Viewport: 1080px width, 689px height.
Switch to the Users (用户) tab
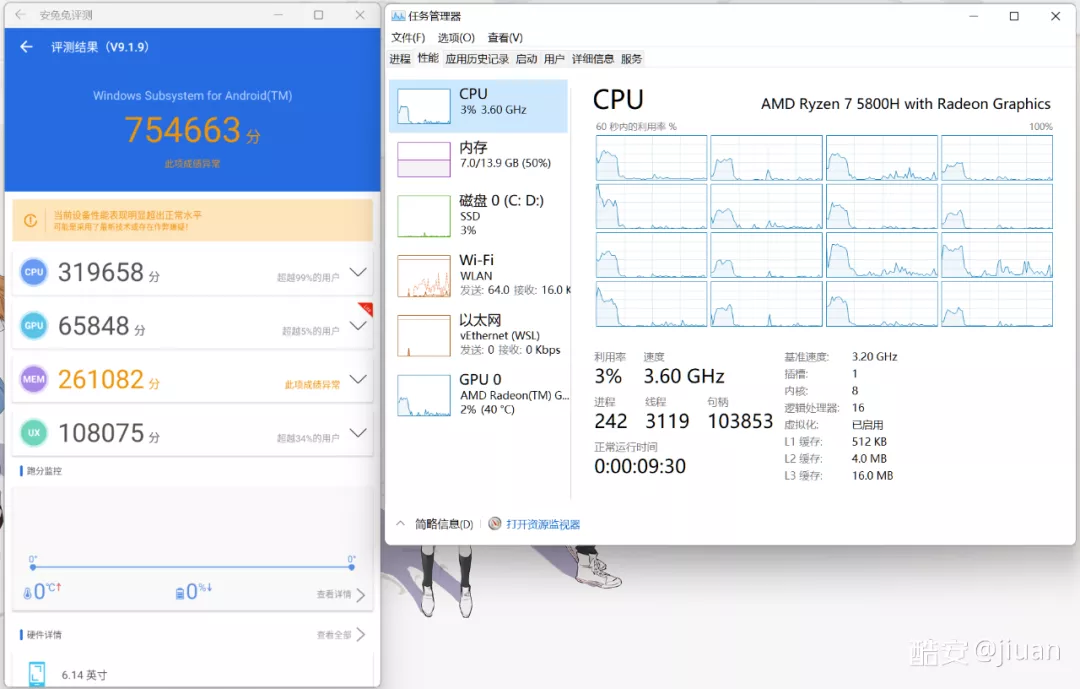pyautogui.click(x=554, y=59)
